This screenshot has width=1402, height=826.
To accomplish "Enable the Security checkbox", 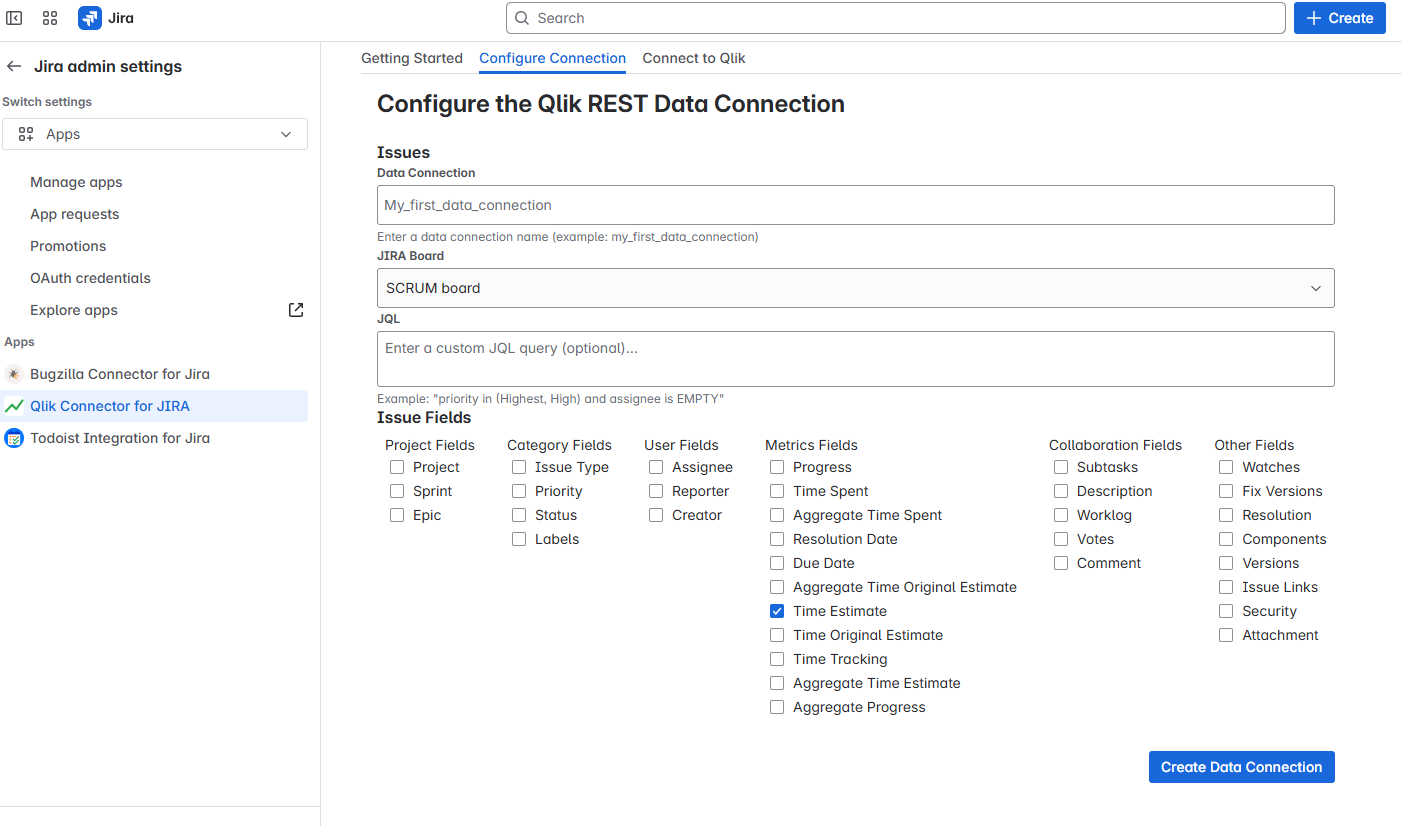I will click(1226, 611).
